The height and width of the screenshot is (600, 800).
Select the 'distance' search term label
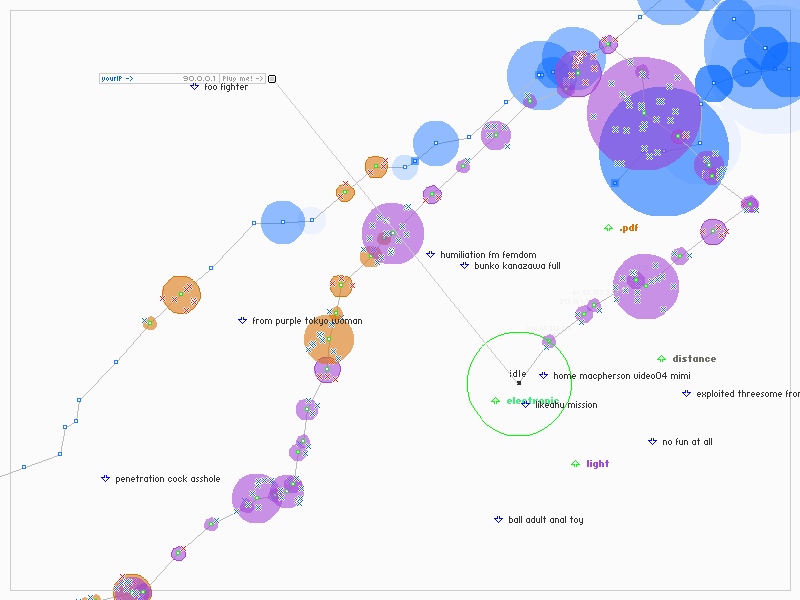point(694,359)
